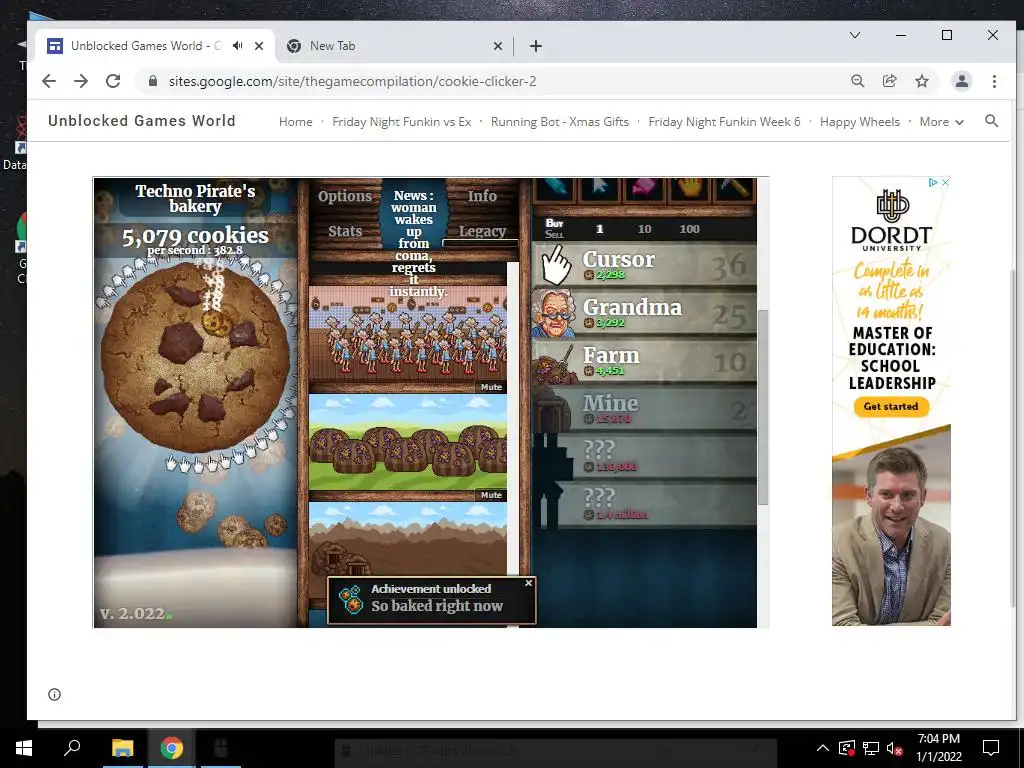View site security lock info

coord(153,81)
